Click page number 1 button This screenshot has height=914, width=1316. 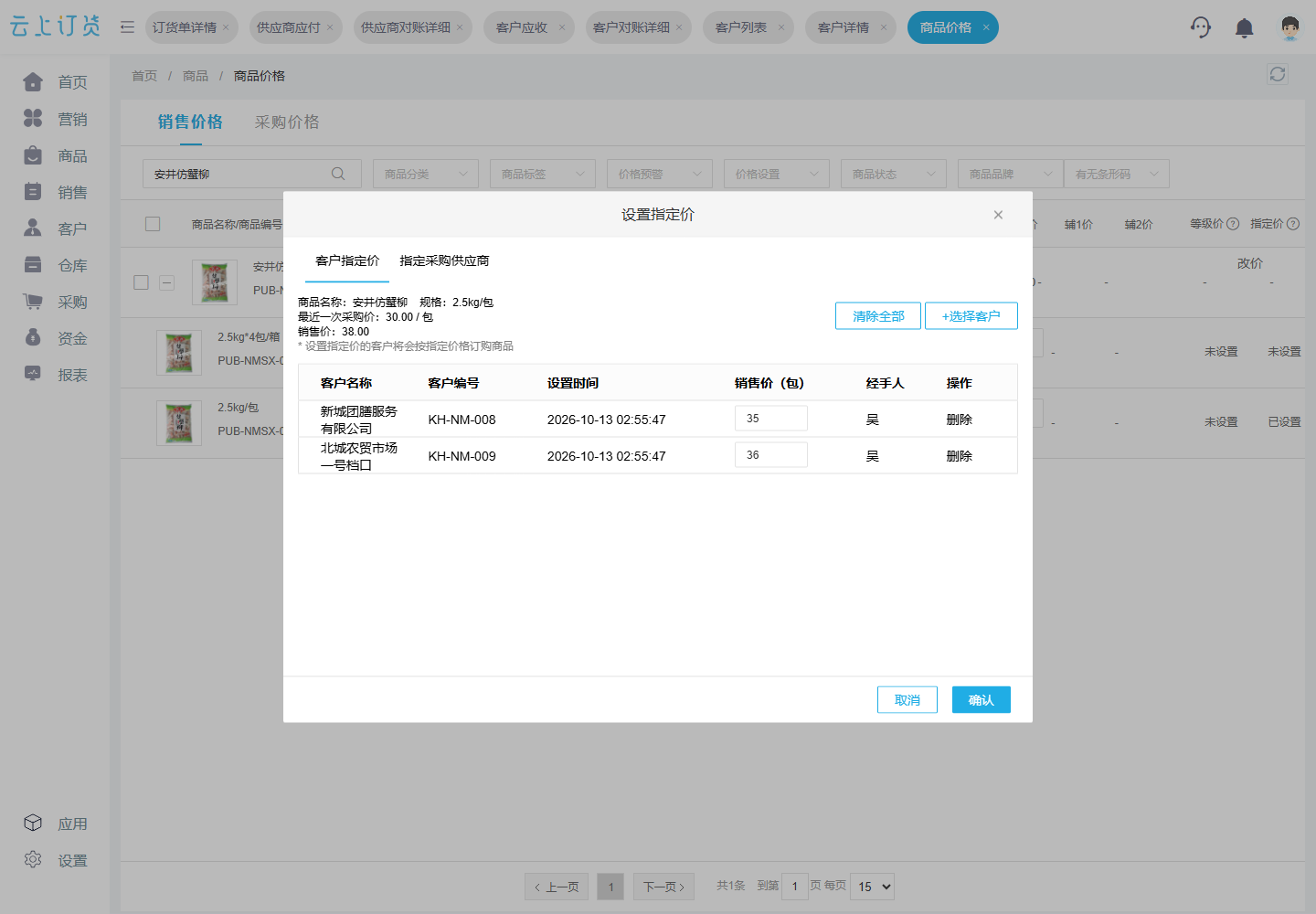610,887
